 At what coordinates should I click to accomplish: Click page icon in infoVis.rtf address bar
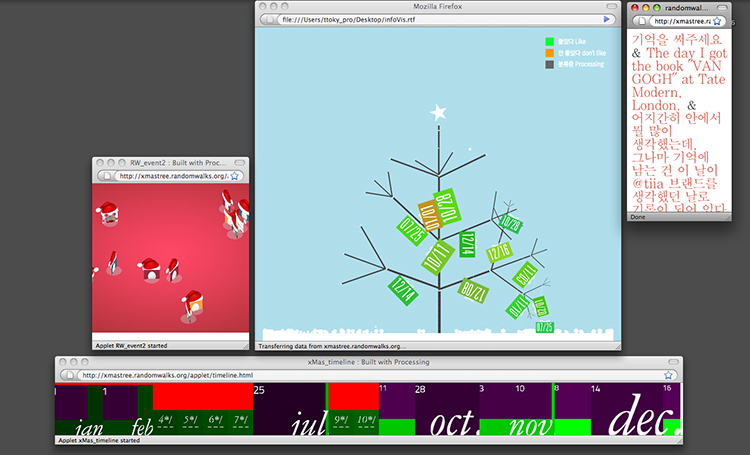coord(270,19)
